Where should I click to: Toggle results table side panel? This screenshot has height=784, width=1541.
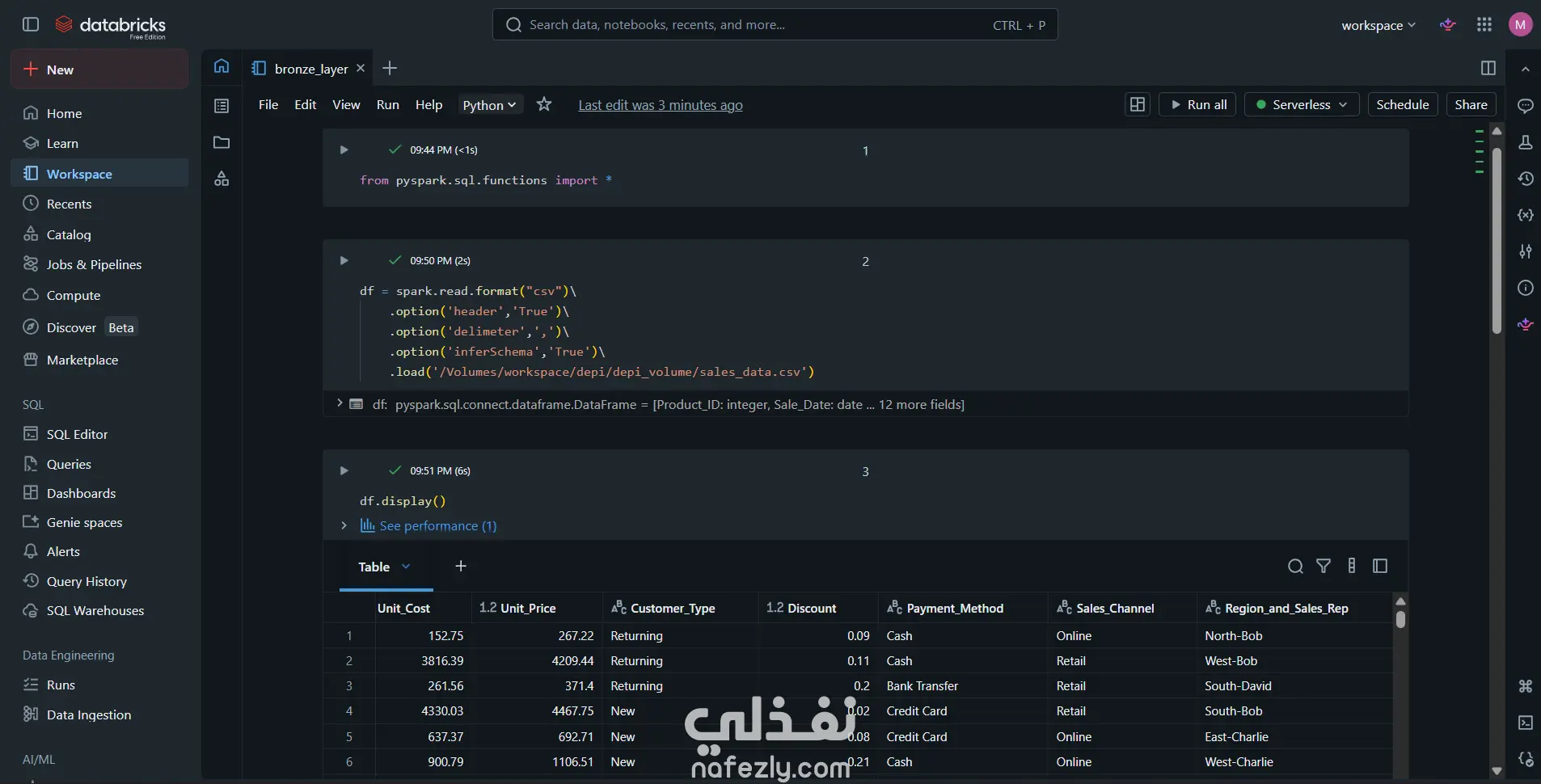(1380, 566)
